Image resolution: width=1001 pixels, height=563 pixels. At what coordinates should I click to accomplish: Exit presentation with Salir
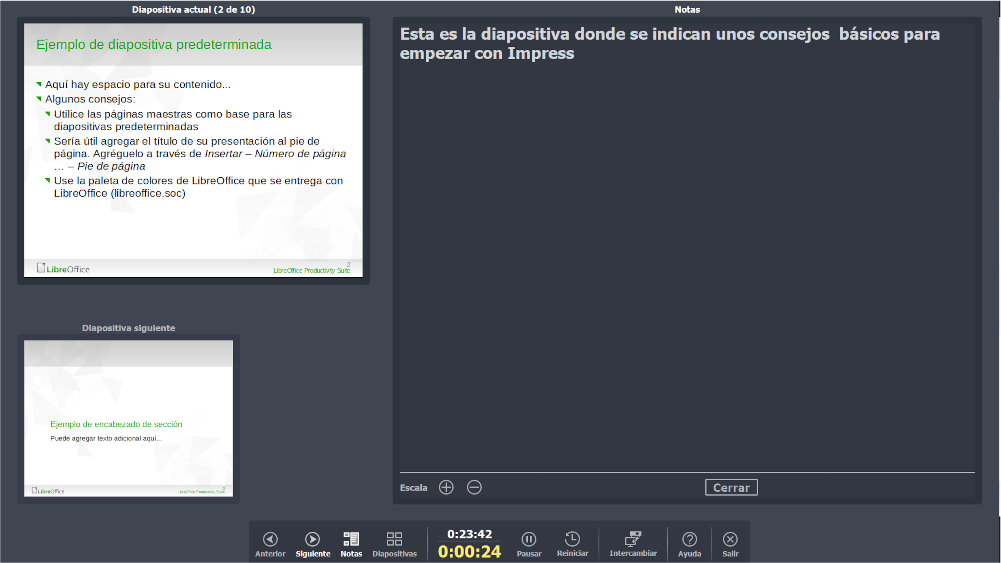point(730,544)
